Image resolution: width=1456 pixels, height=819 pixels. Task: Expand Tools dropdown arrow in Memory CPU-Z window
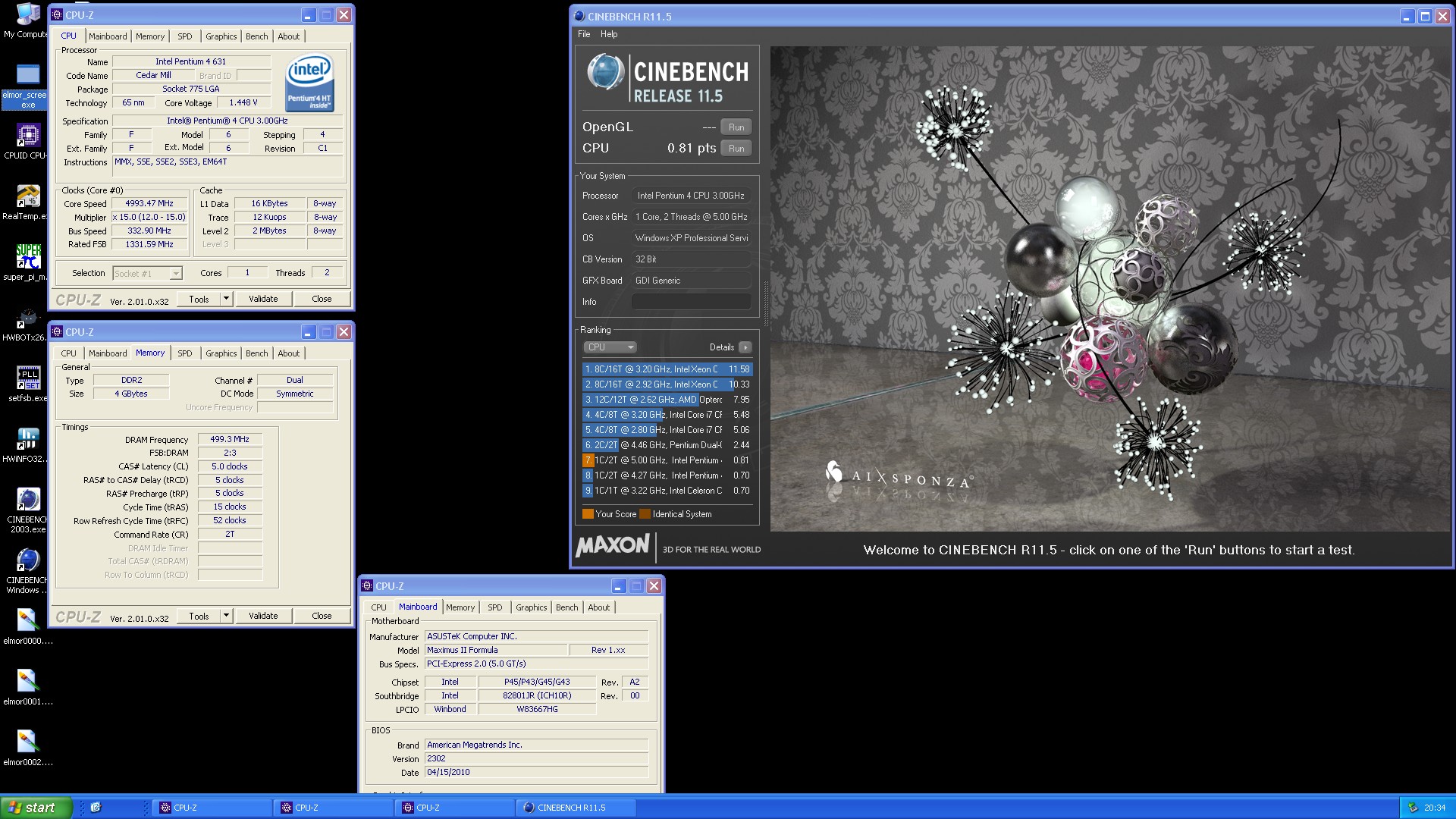click(226, 616)
